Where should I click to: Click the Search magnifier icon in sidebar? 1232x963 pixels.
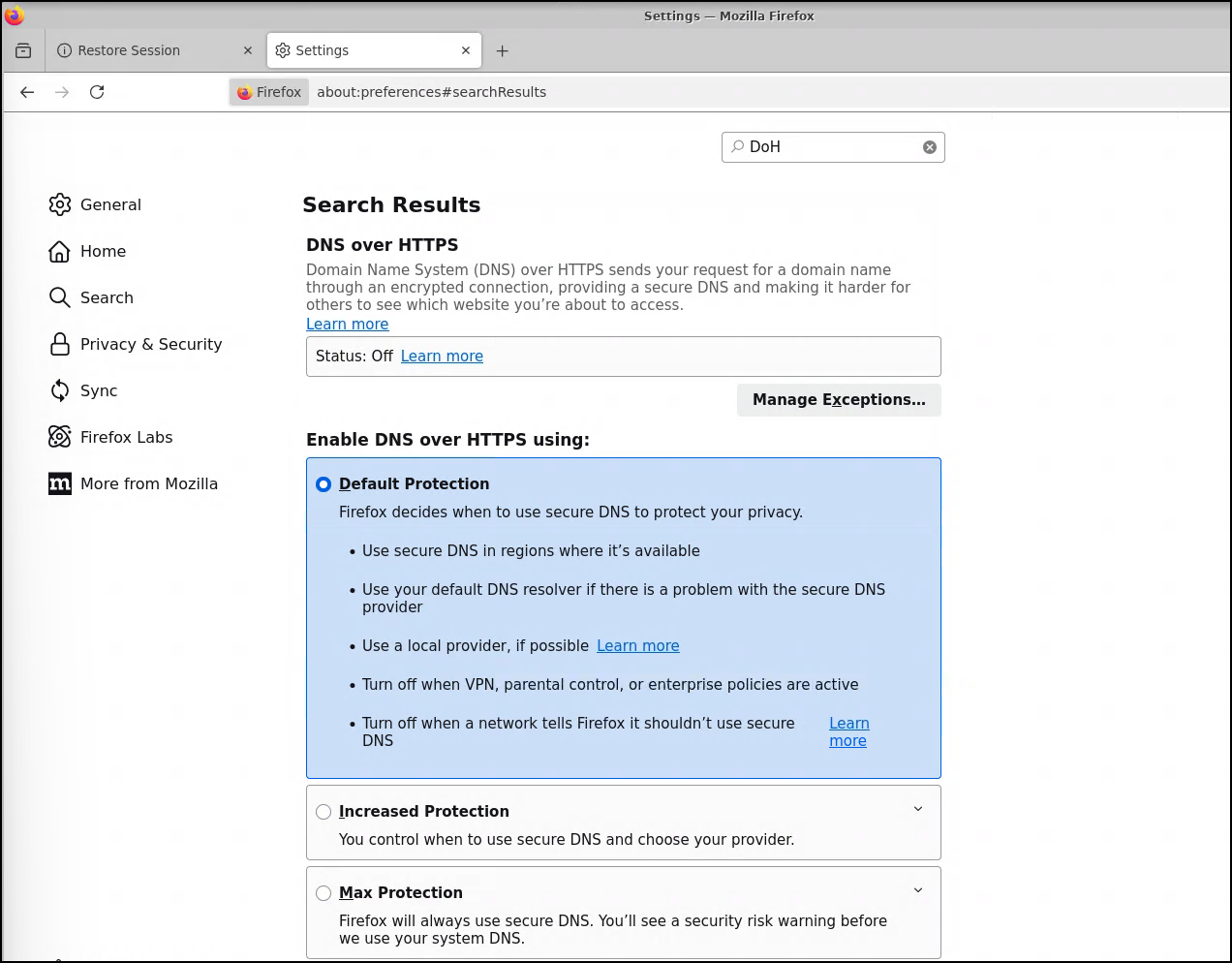click(60, 297)
